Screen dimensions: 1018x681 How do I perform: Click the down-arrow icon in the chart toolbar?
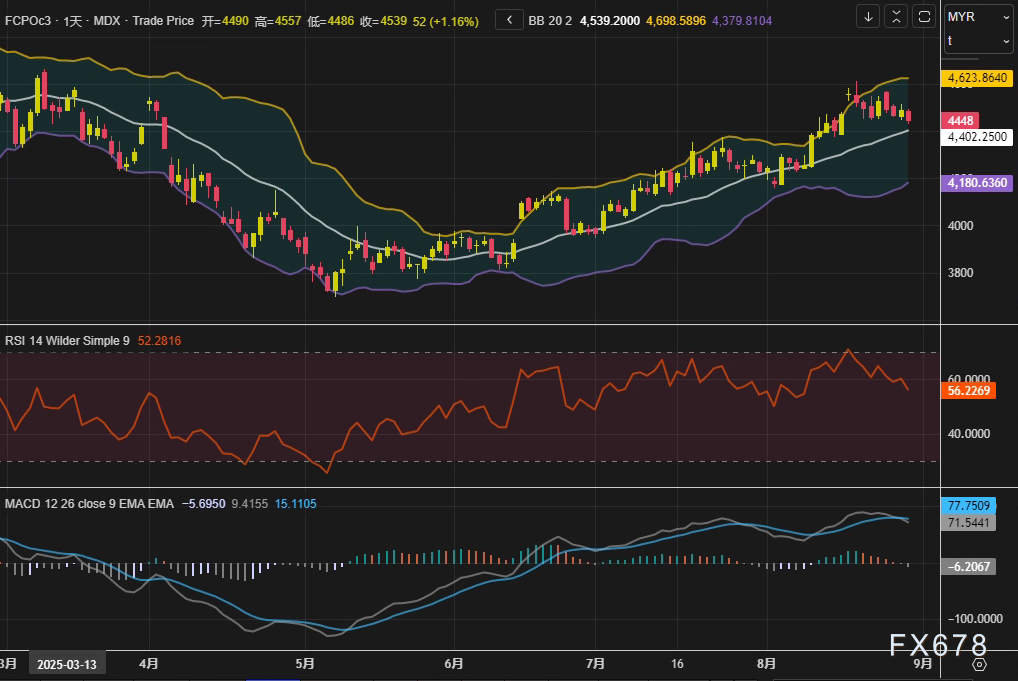coord(869,16)
